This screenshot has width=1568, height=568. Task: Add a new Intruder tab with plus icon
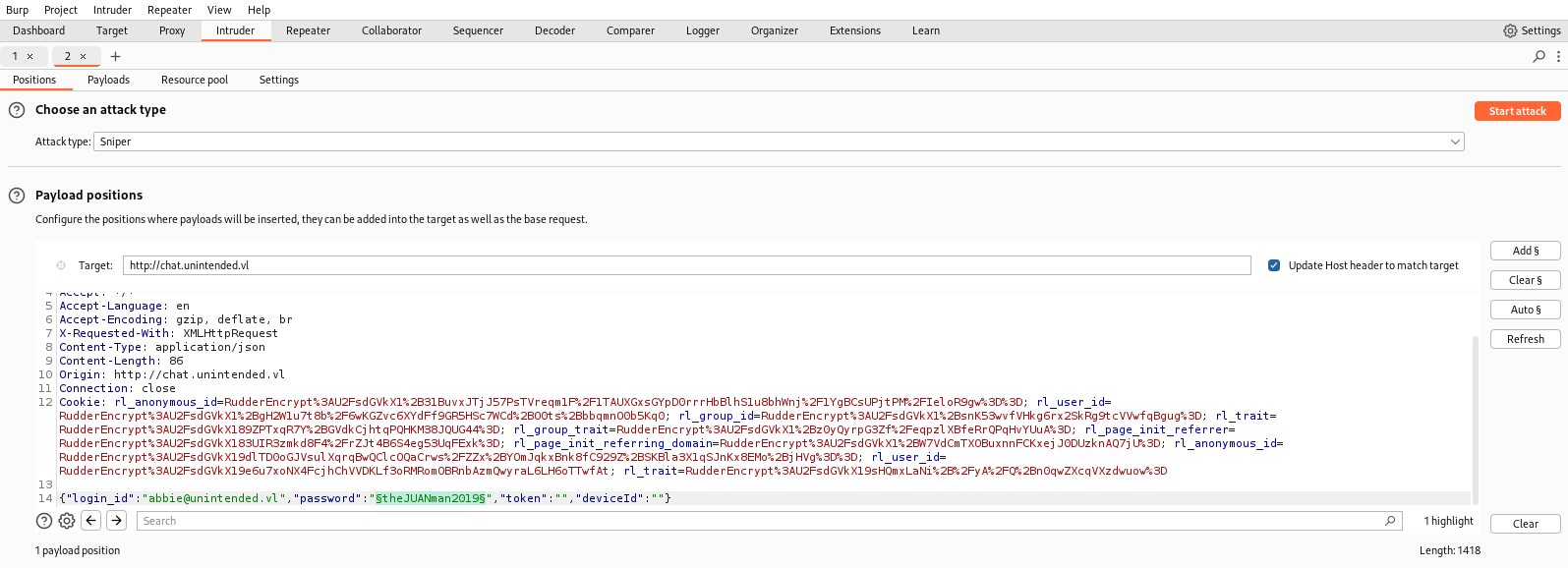(x=115, y=57)
